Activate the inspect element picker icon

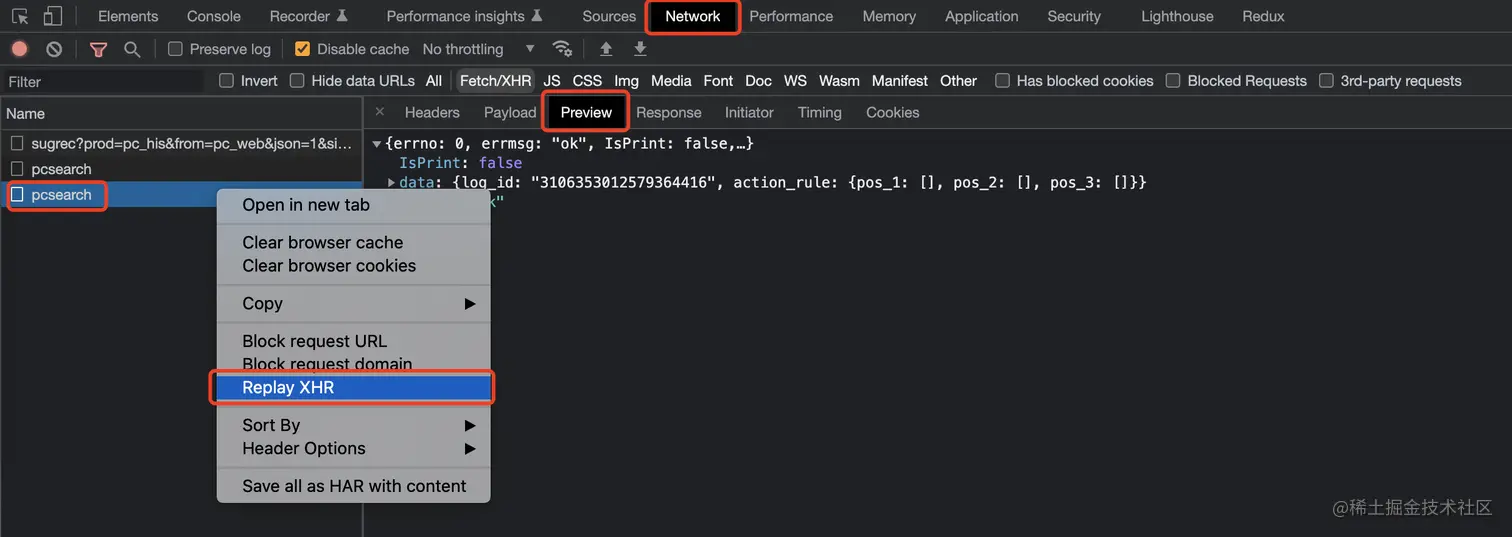pyautogui.click(x=20, y=16)
